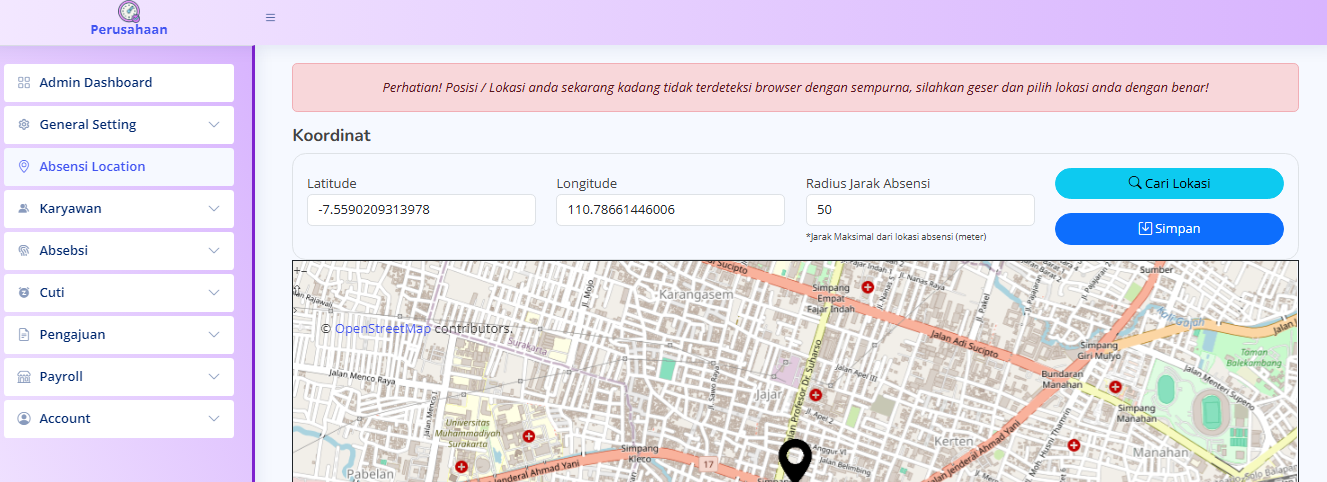
Task: Click the Perusahaan logo icon
Action: 129,12
